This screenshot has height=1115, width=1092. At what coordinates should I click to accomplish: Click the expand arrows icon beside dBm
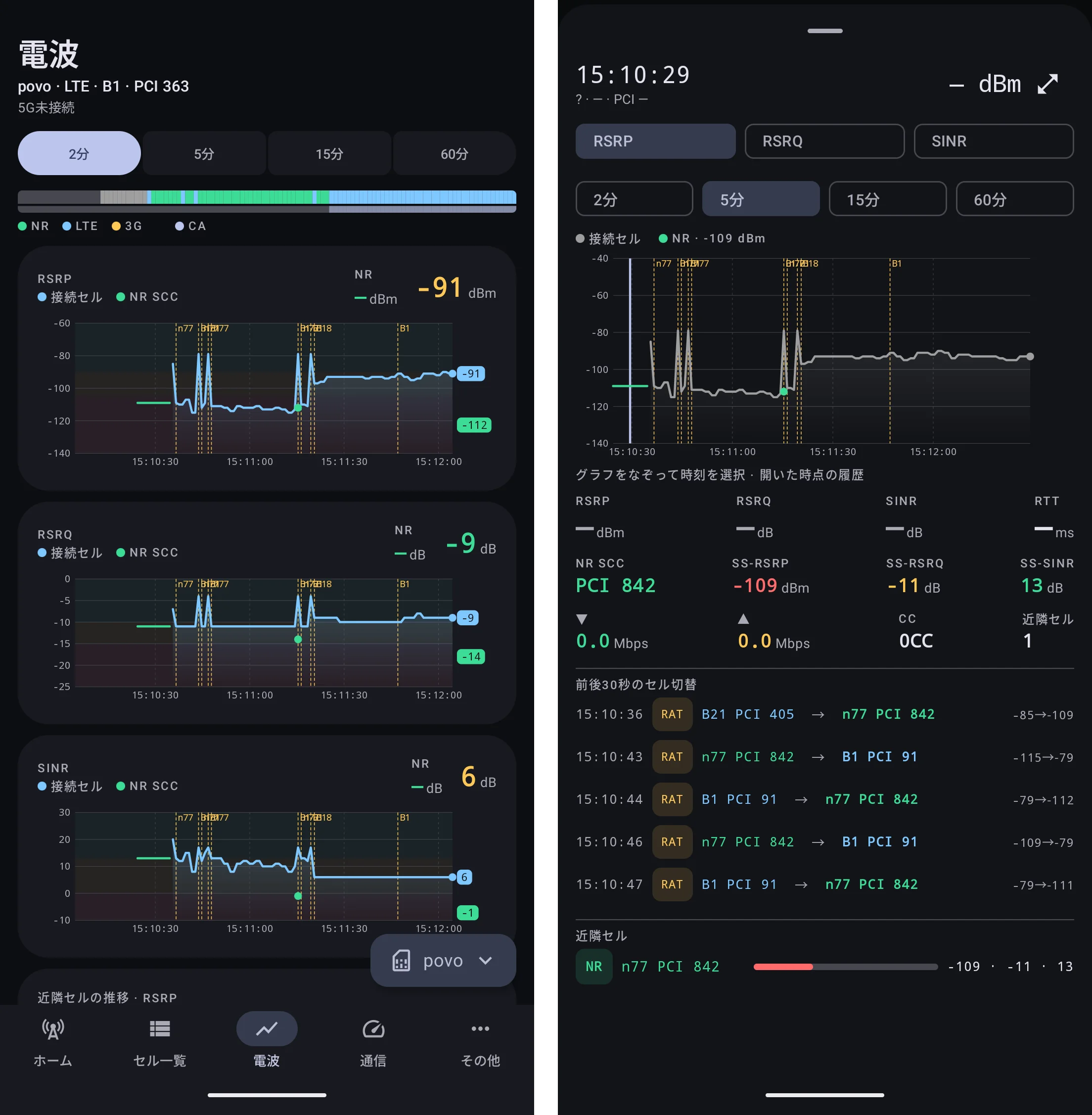click(1048, 84)
